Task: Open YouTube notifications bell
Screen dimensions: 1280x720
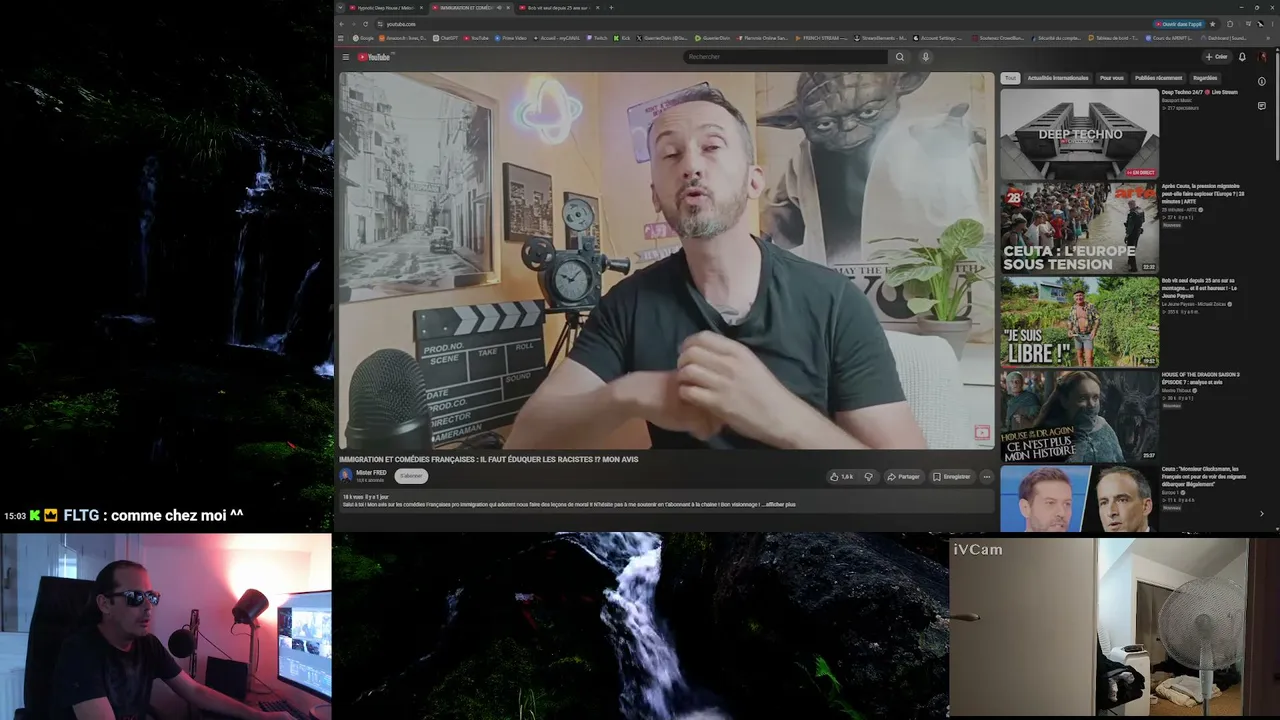Action: click(x=1242, y=57)
